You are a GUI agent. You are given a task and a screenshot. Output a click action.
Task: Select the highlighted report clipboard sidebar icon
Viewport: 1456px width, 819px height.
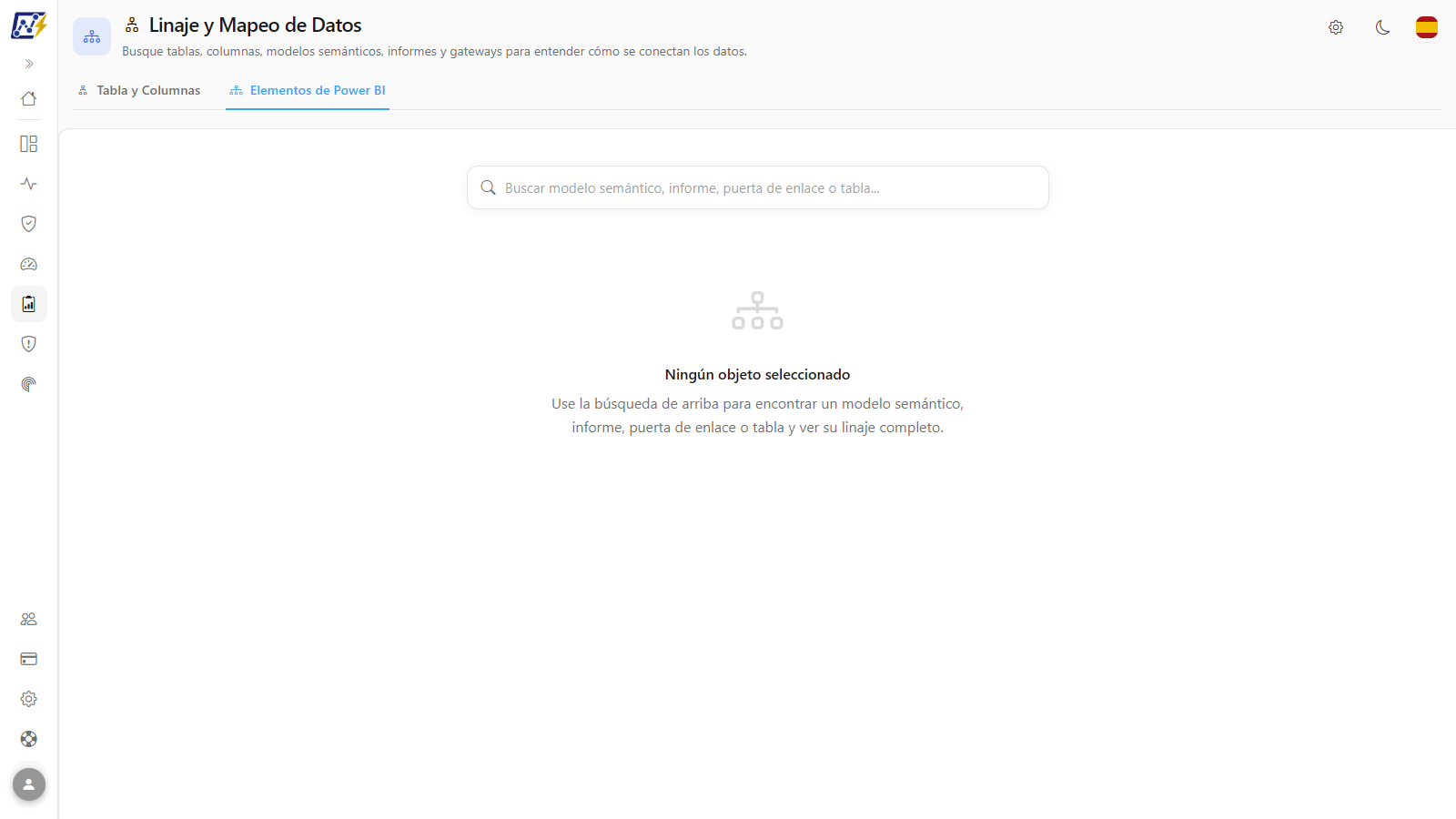click(x=29, y=304)
